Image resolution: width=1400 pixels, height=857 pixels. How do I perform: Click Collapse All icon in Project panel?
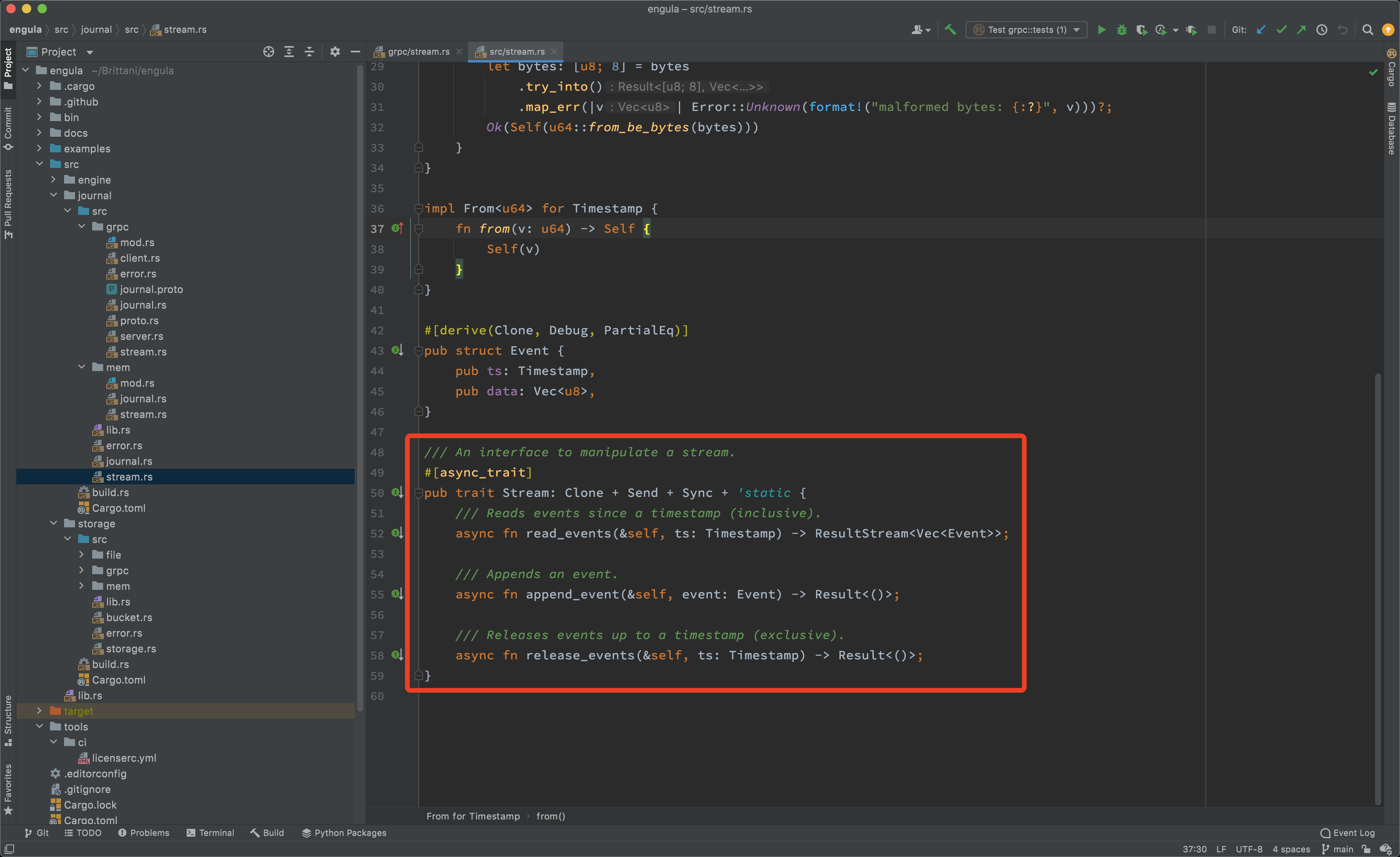(310, 52)
